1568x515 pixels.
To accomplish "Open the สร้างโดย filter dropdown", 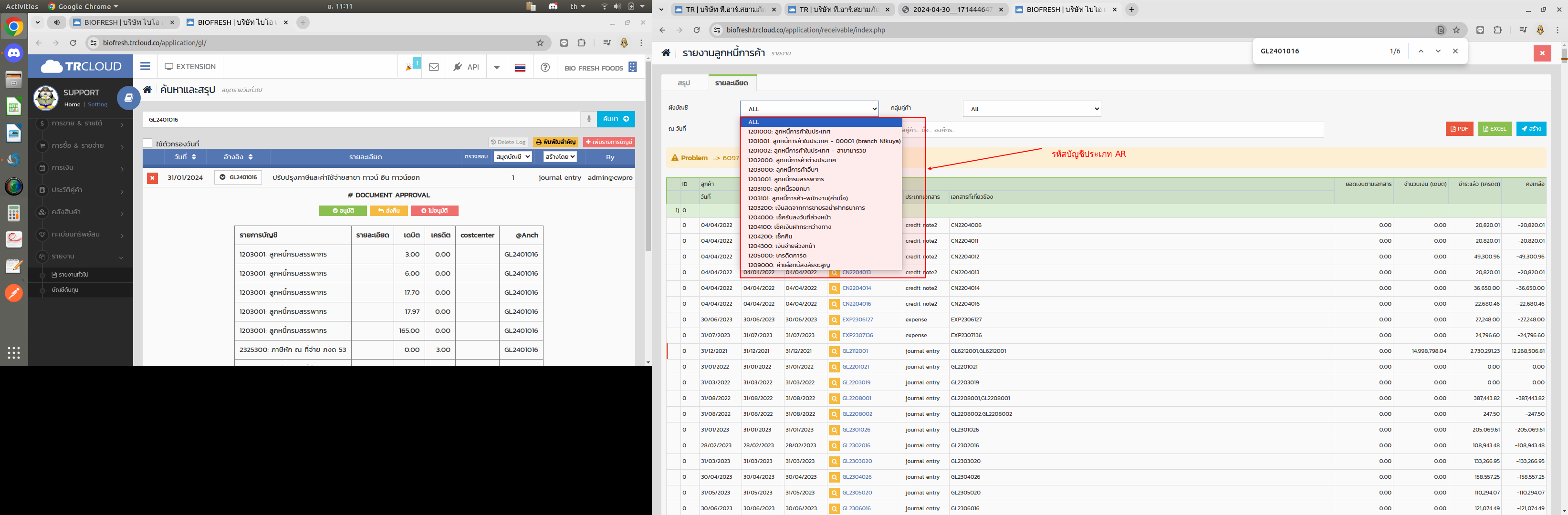I will coord(560,157).
